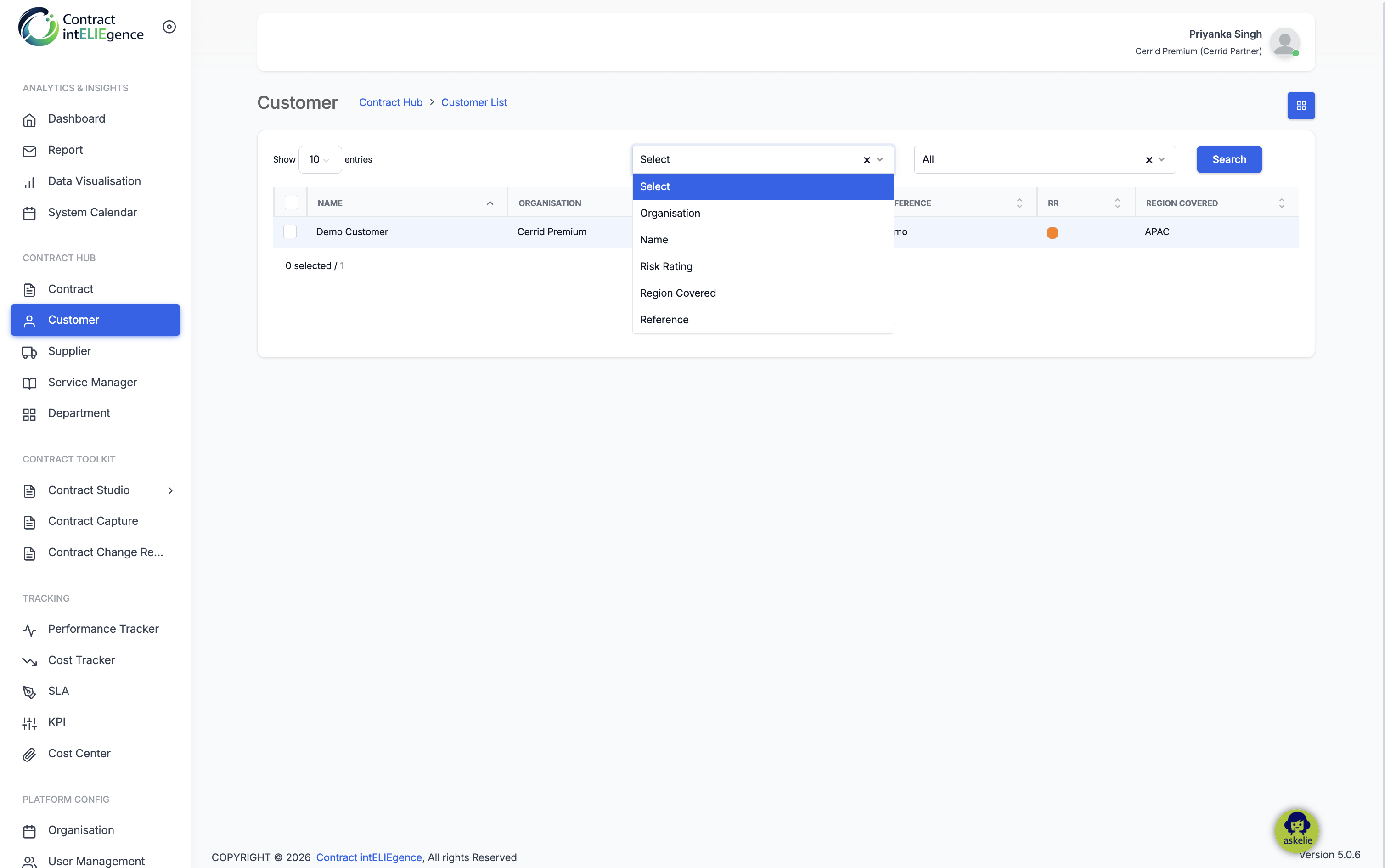Click the Contract intELIEgence logo
Screen dimensions: 1385x868
[x=81, y=27]
